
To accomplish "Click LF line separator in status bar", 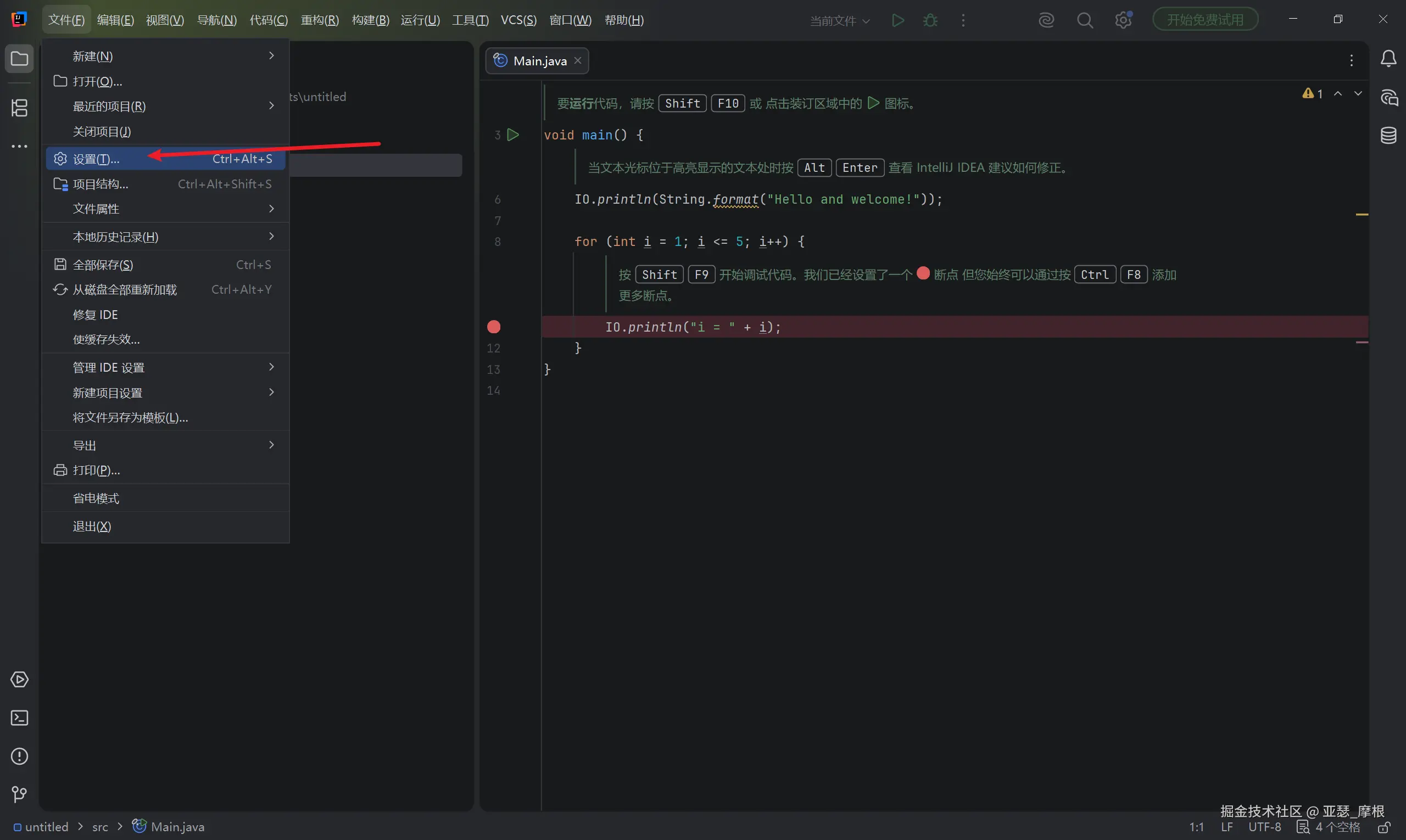I will [x=1226, y=827].
